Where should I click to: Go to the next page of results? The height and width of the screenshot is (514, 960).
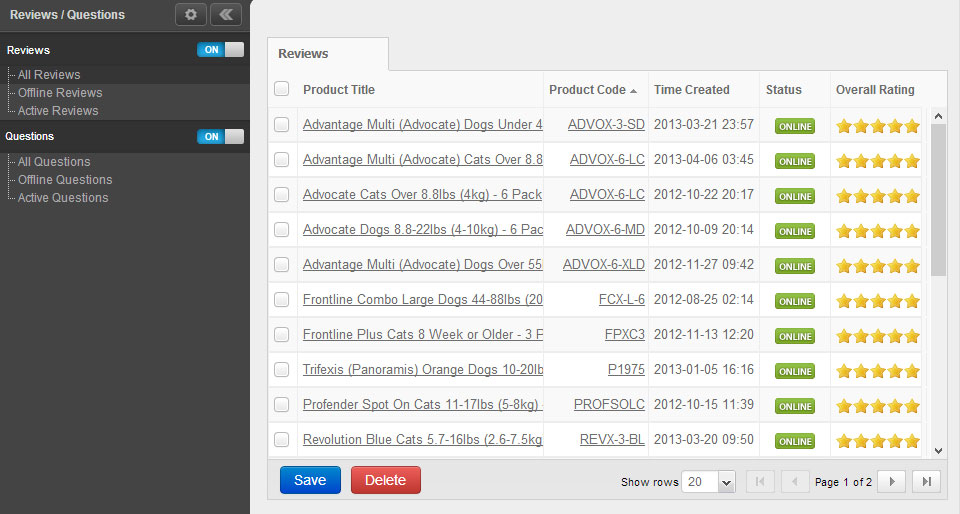(x=891, y=482)
